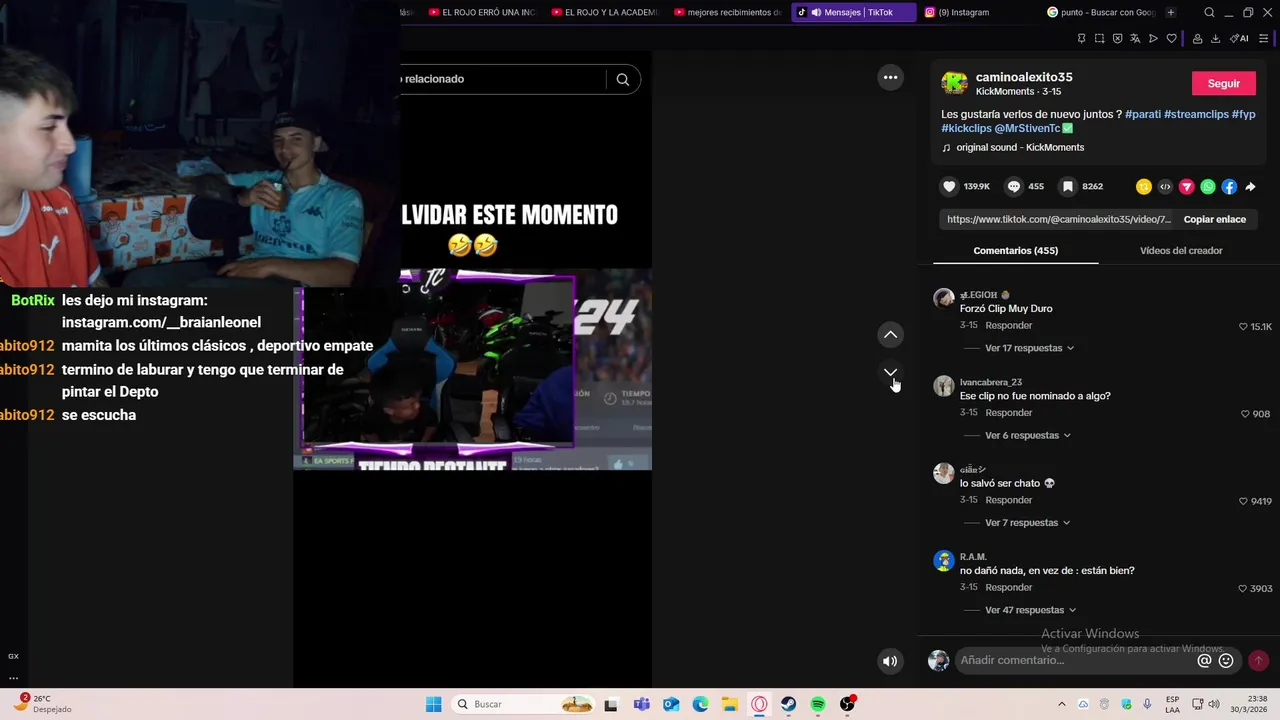Expand 'Ver 6 respuestas' replies
The width and height of the screenshot is (1280, 720).
click(x=1027, y=435)
